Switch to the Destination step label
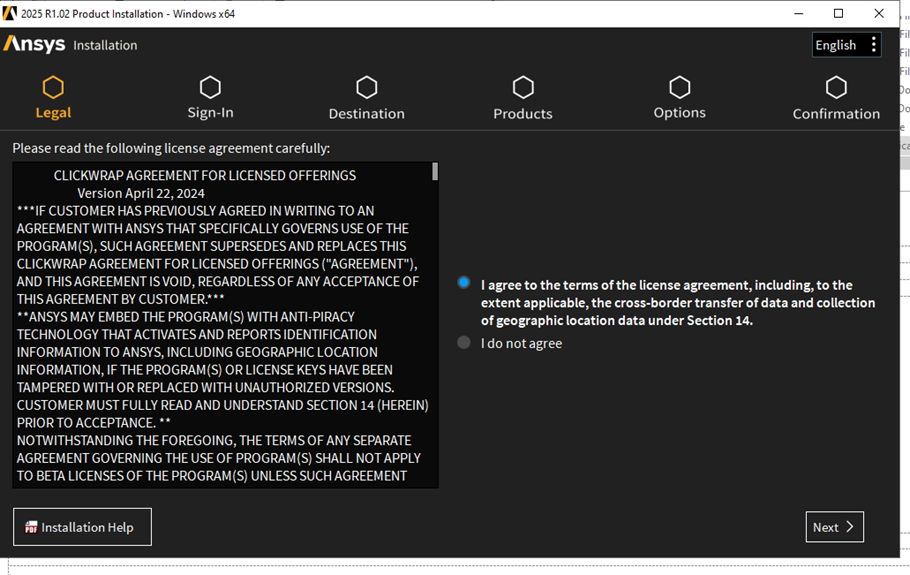Image resolution: width=910 pixels, height=575 pixels. point(367,114)
